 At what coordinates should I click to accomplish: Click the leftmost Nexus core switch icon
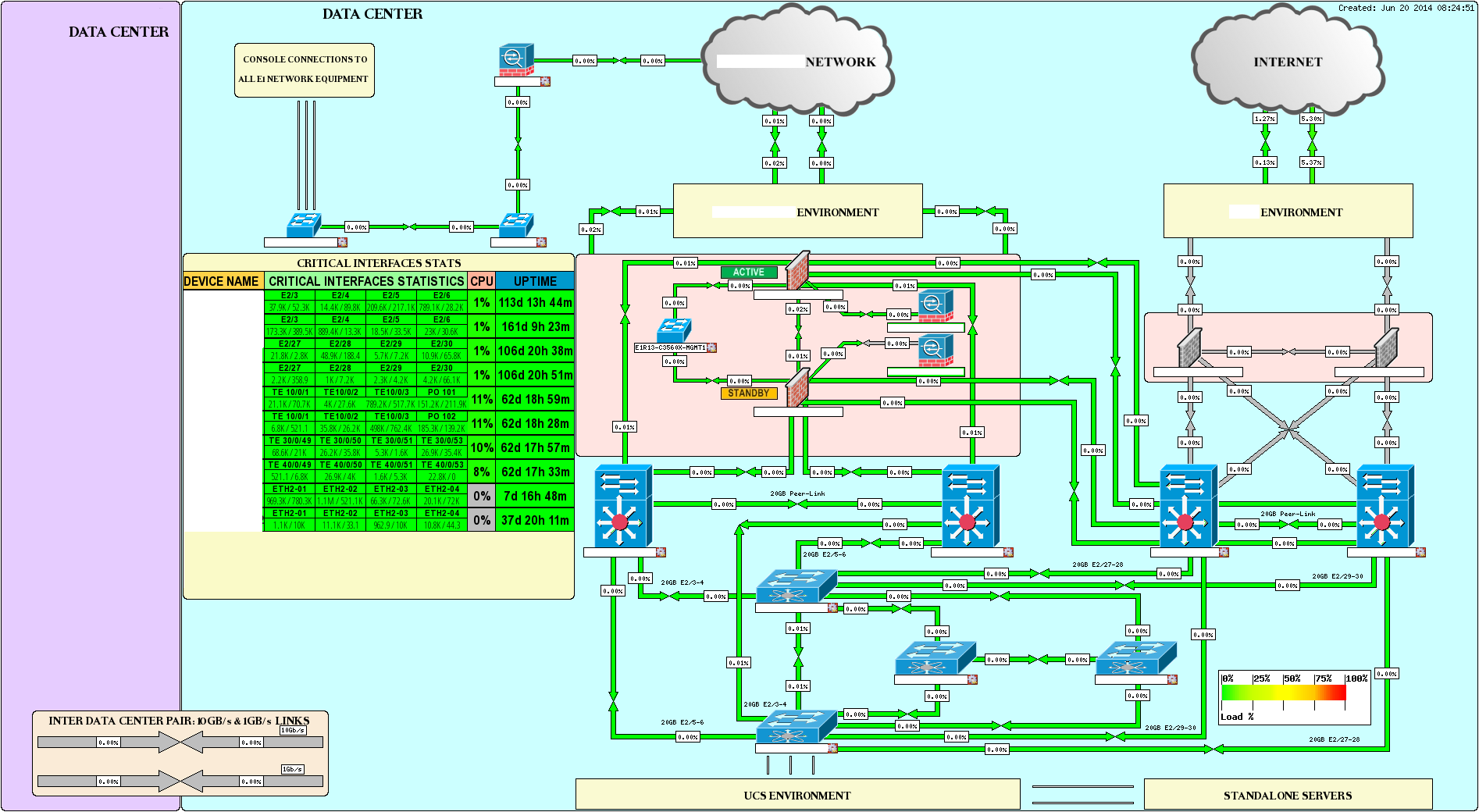622,506
